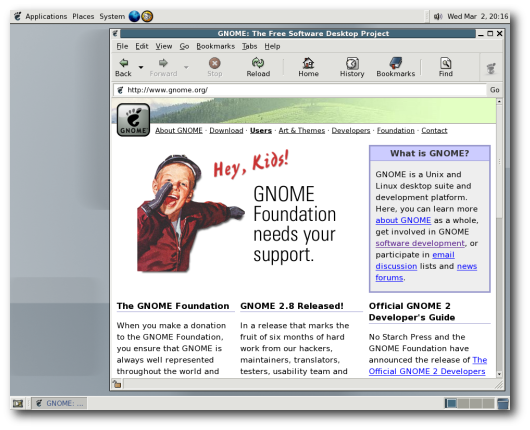Follow the Users navigation link
The height and width of the screenshot is (430, 530).
261,130
